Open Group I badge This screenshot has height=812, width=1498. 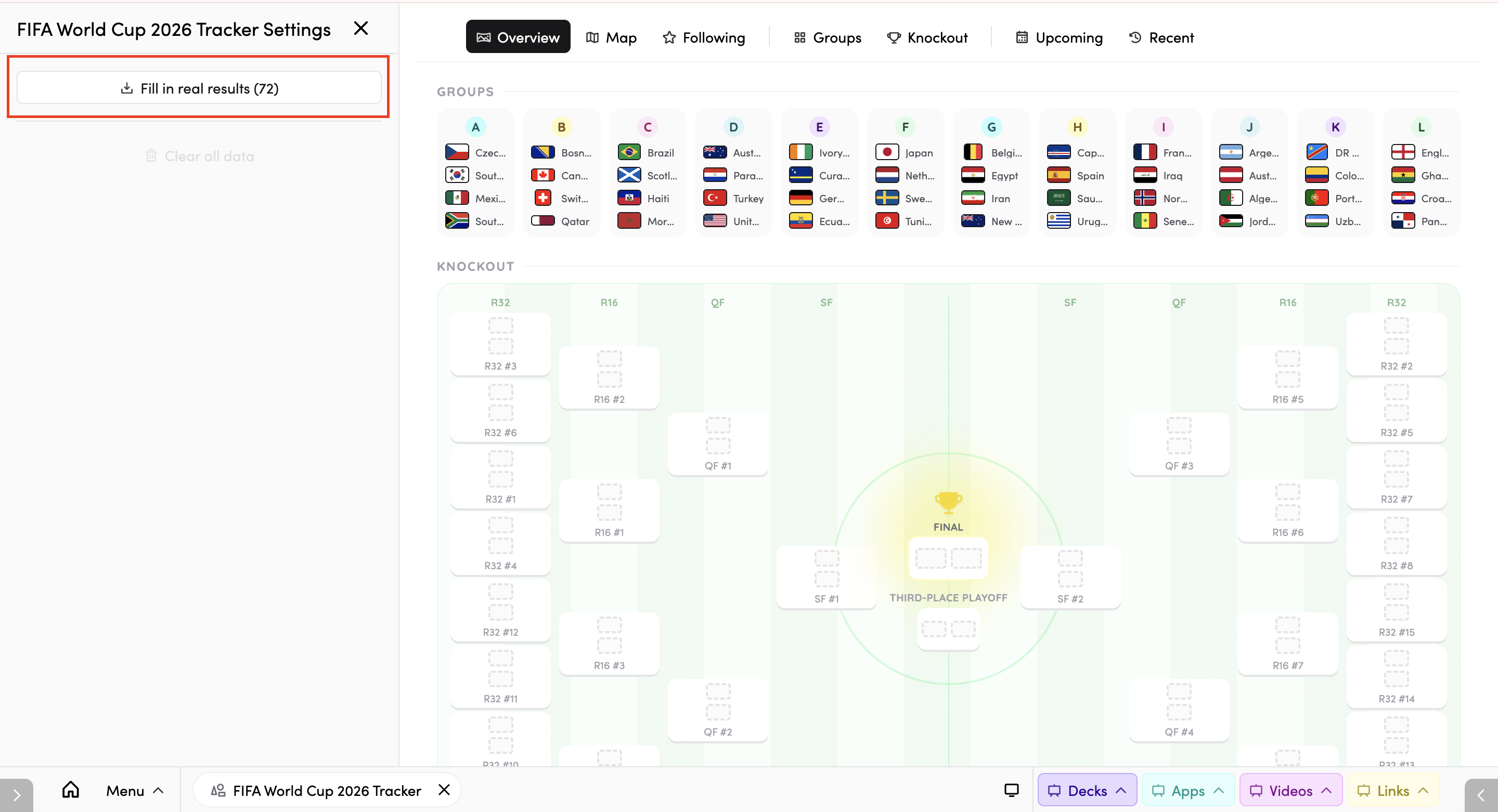click(x=1164, y=127)
